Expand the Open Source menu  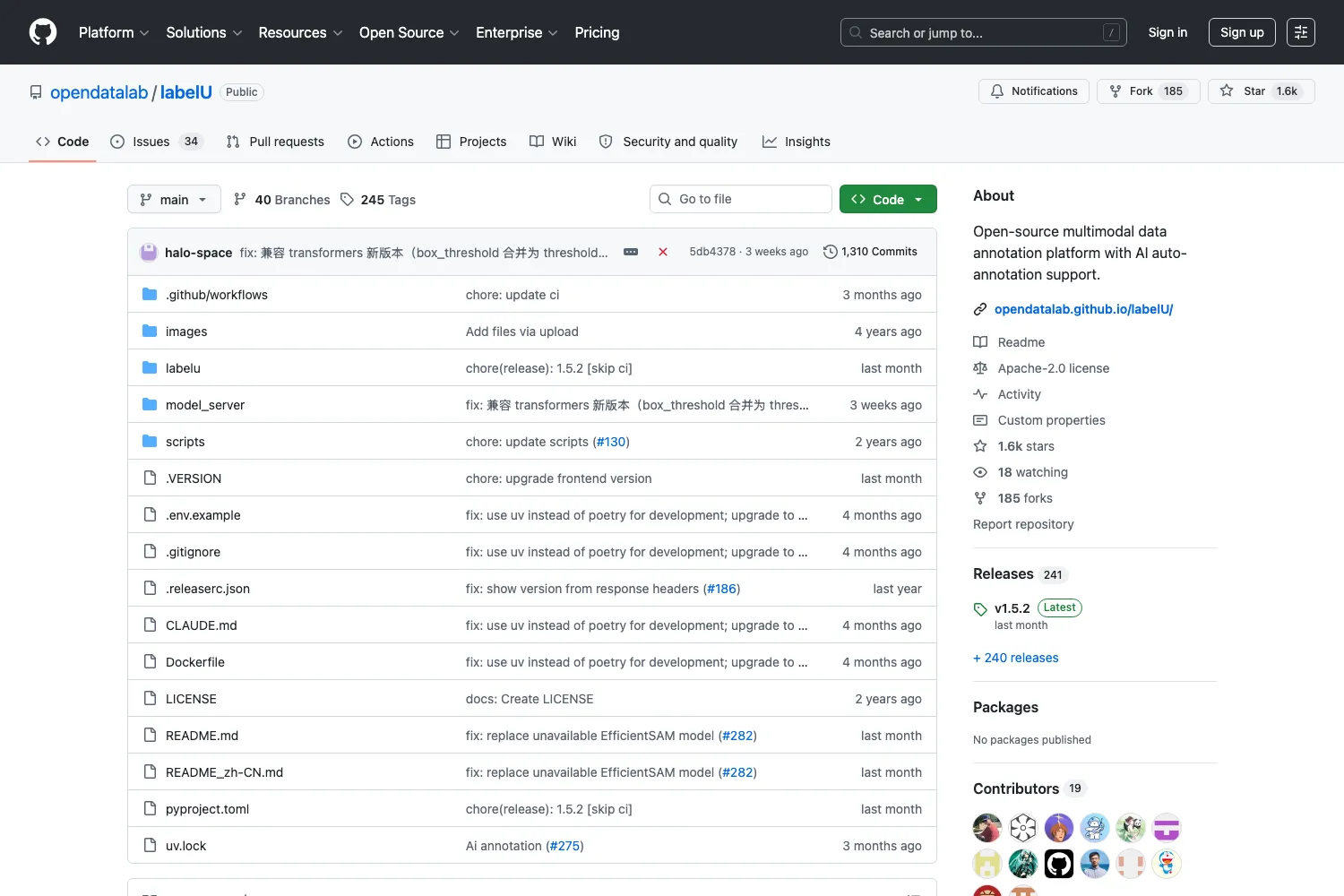coord(409,32)
